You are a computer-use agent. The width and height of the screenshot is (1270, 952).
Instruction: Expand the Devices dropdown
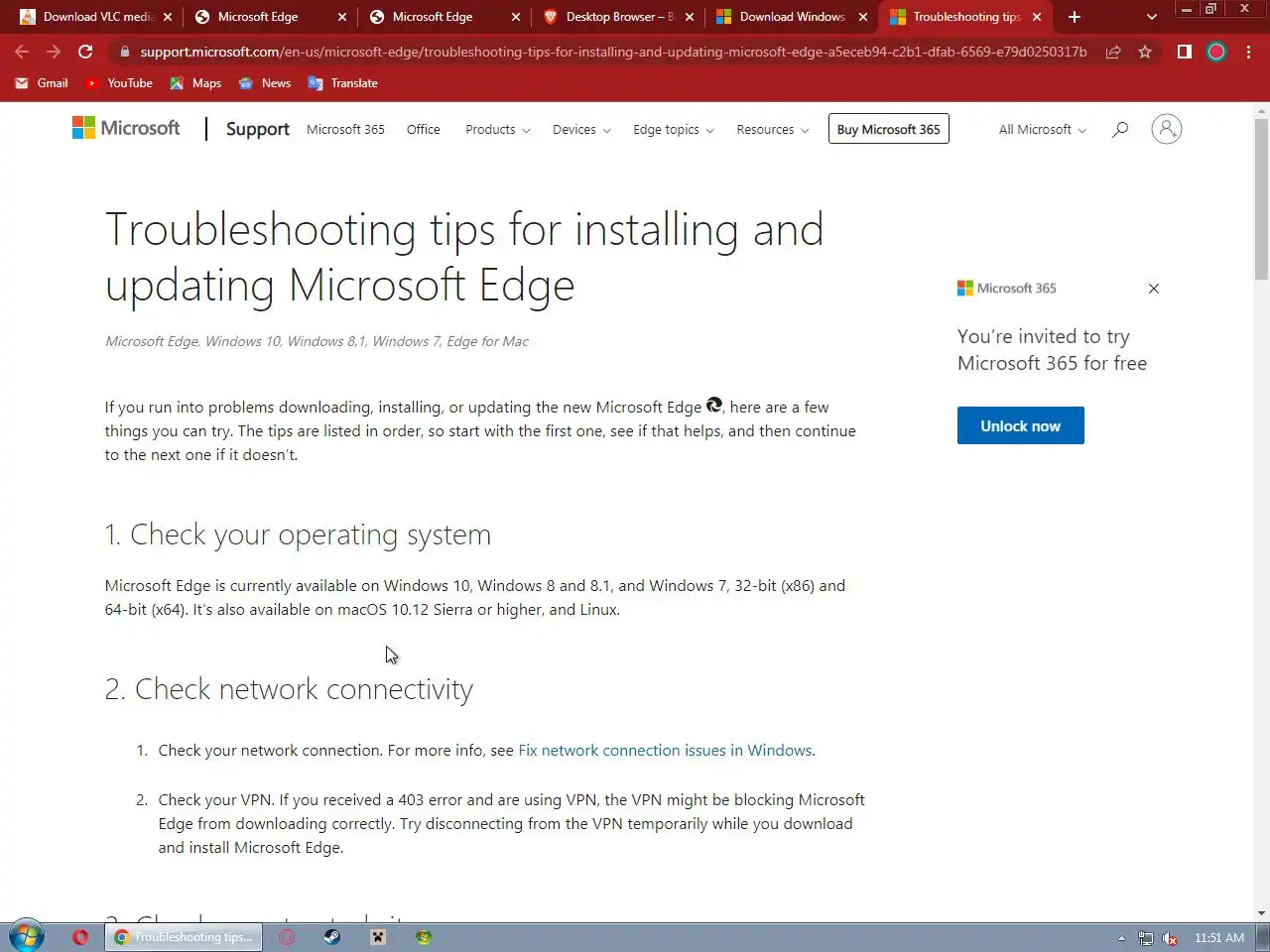[581, 130]
